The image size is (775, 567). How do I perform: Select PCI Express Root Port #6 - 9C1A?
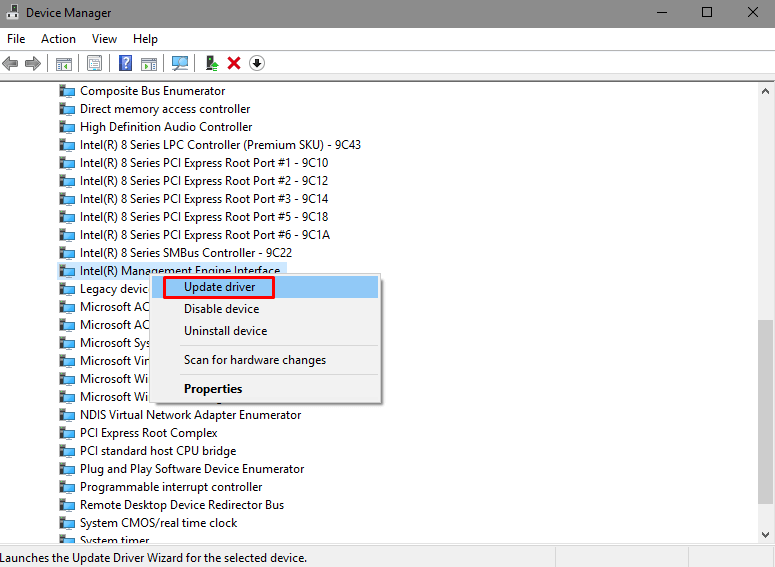click(x=205, y=235)
